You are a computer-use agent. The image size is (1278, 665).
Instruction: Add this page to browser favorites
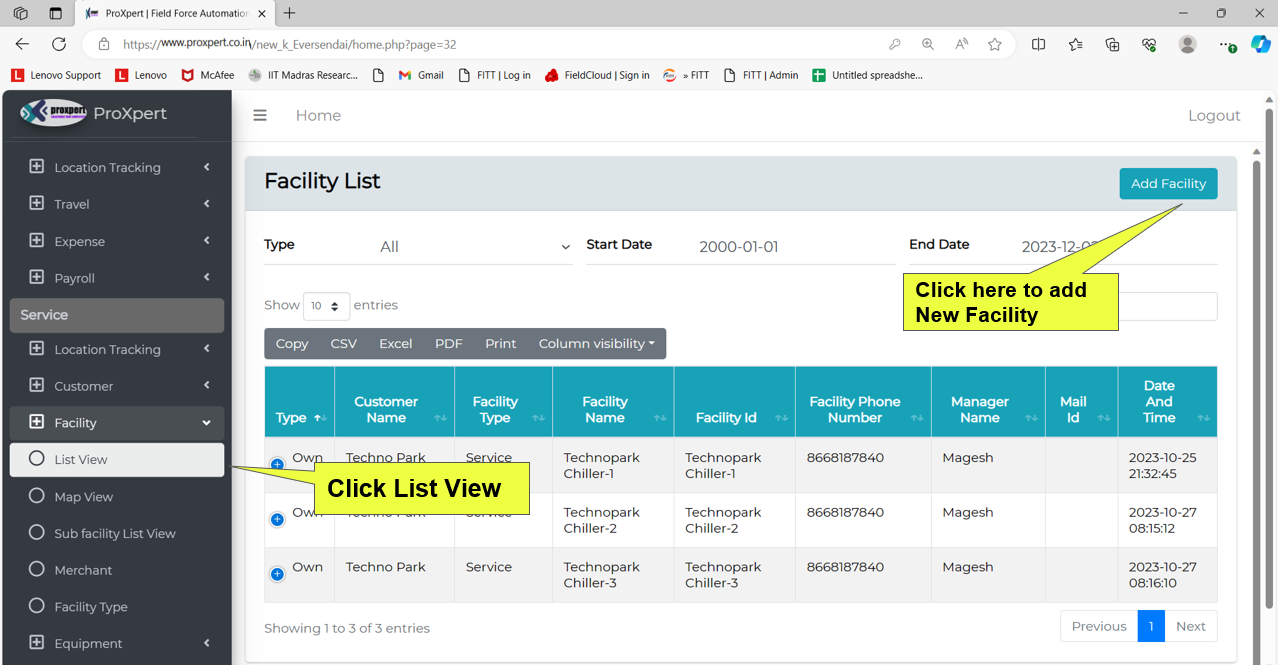tap(994, 44)
